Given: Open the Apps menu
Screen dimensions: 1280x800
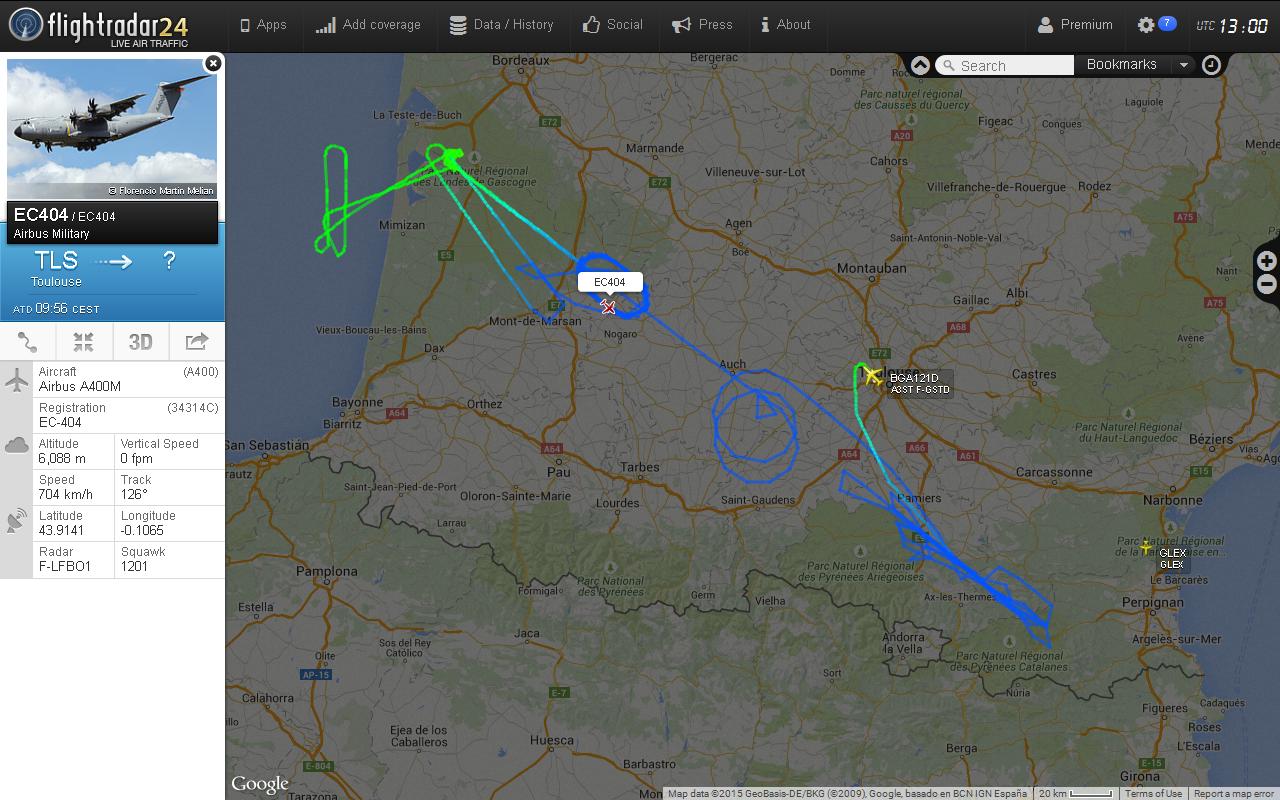Looking at the screenshot, I should (263, 25).
